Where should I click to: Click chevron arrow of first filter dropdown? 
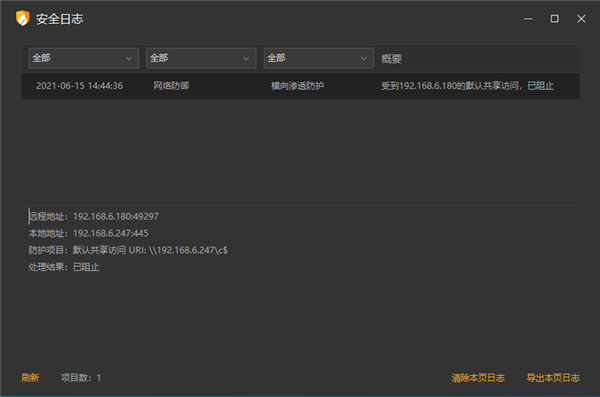pos(129,59)
